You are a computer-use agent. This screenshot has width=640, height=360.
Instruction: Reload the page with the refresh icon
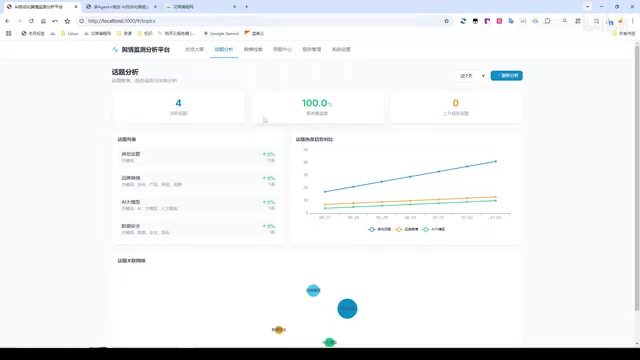31,21
